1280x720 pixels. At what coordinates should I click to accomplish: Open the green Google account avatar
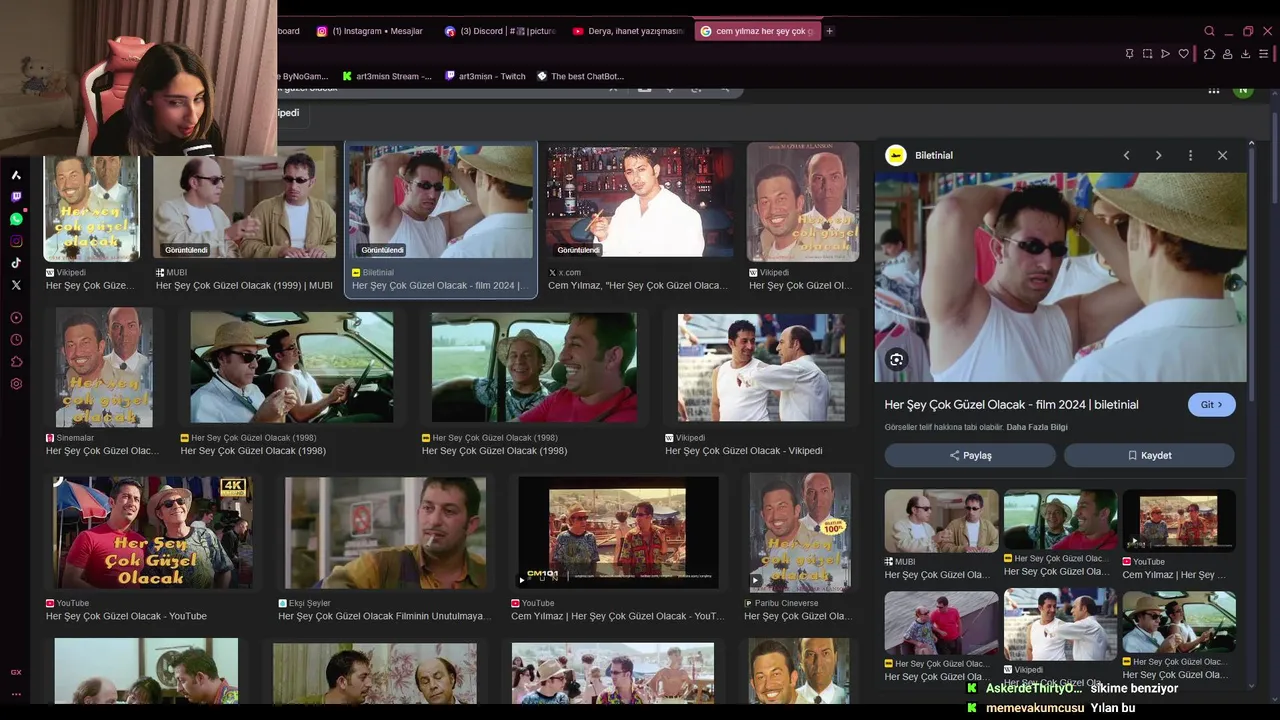click(1243, 90)
